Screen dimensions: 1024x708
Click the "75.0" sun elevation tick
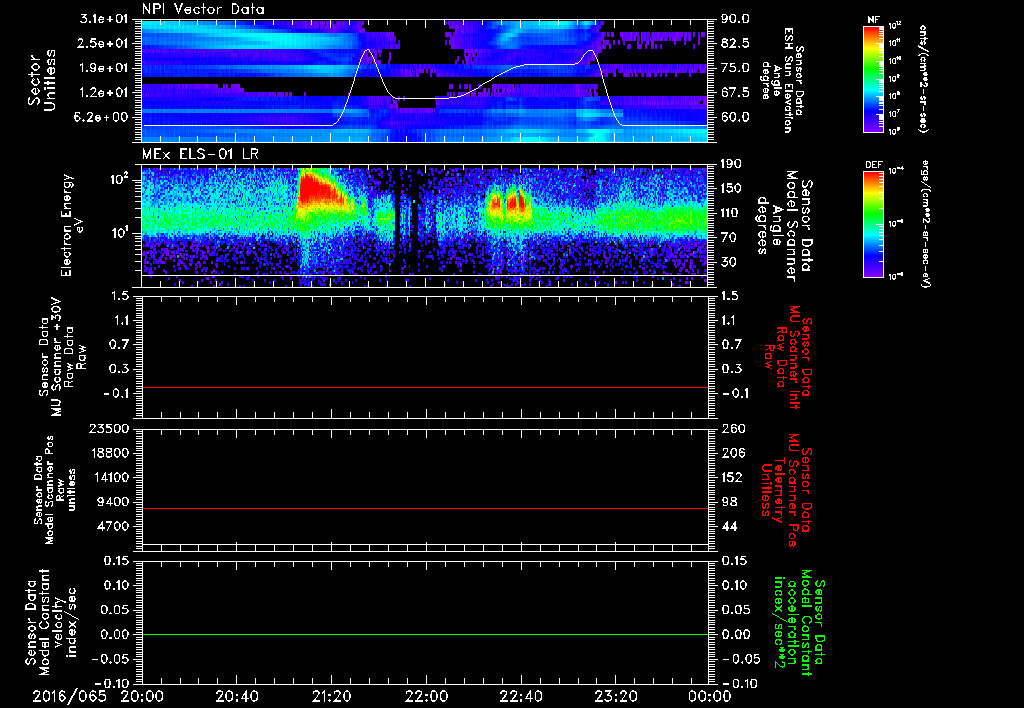pos(735,68)
